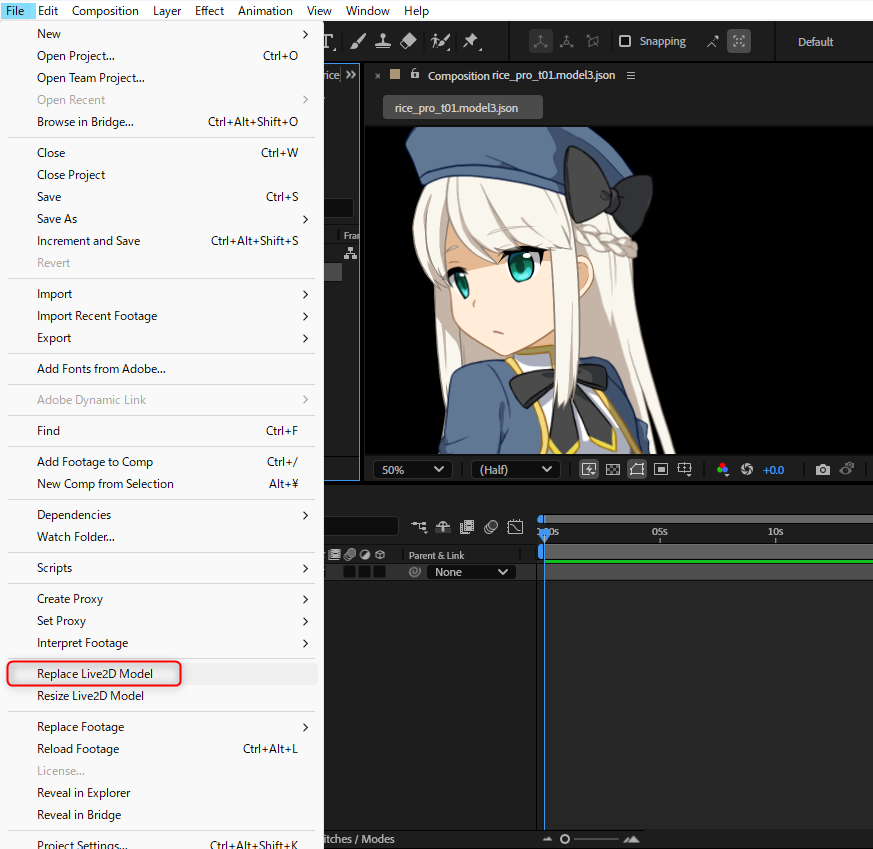Toggle the composition panel lock
This screenshot has width=873, height=849.
pyautogui.click(x=415, y=73)
